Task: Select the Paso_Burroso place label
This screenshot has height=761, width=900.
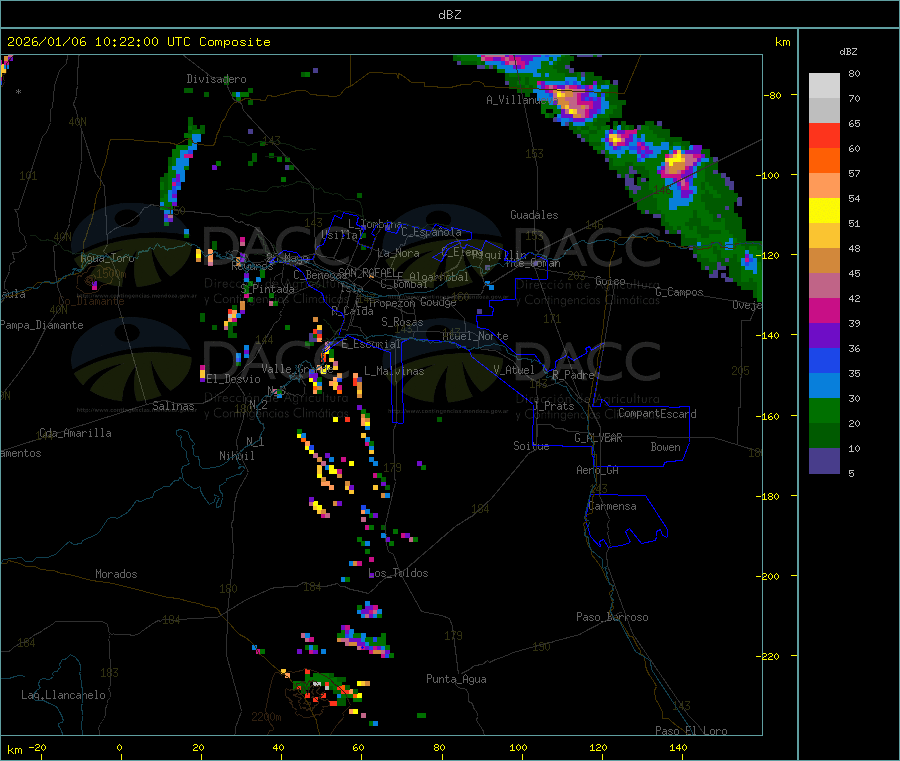Action: coord(612,617)
